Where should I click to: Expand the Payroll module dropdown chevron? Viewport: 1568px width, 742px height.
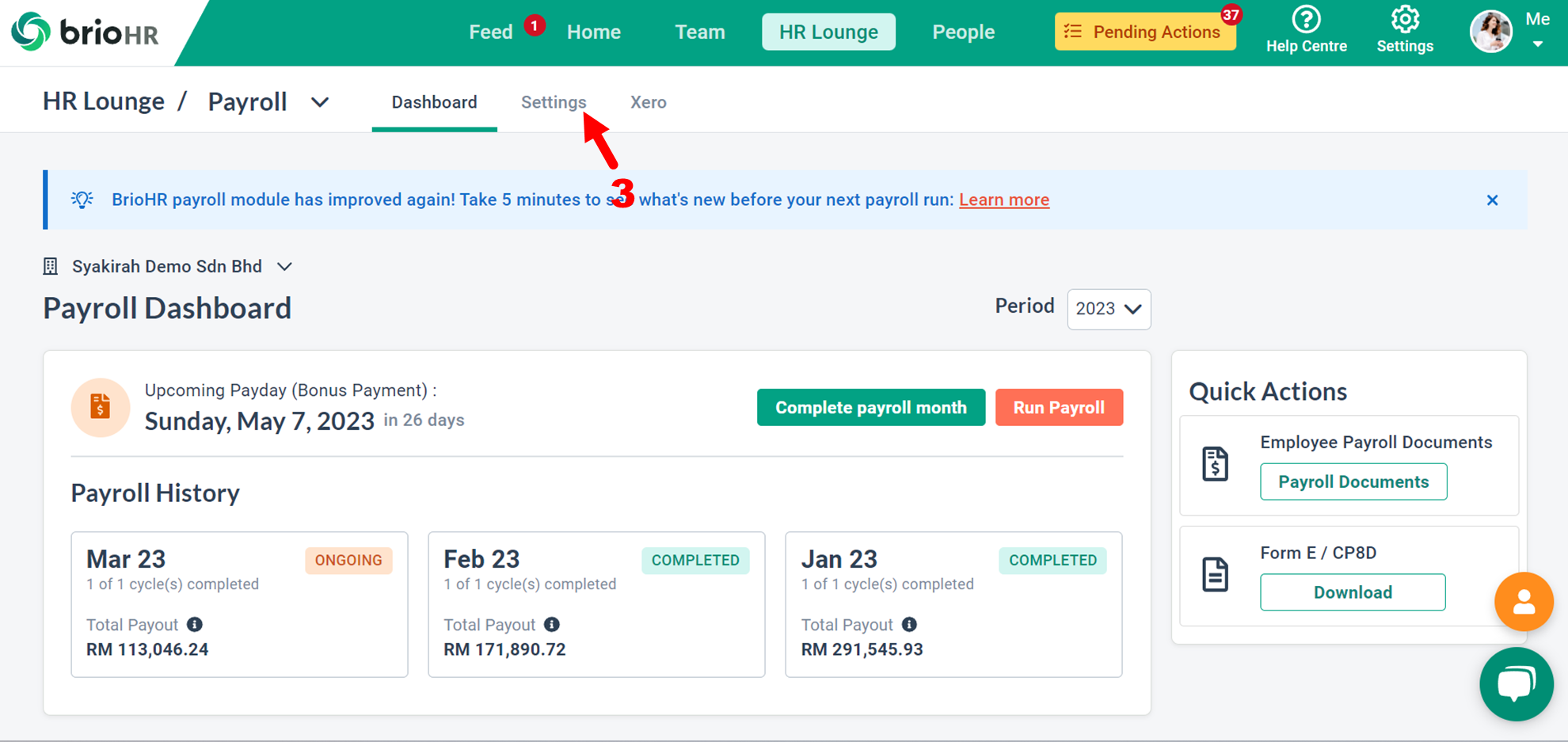pyautogui.click(x=320, y=102)
